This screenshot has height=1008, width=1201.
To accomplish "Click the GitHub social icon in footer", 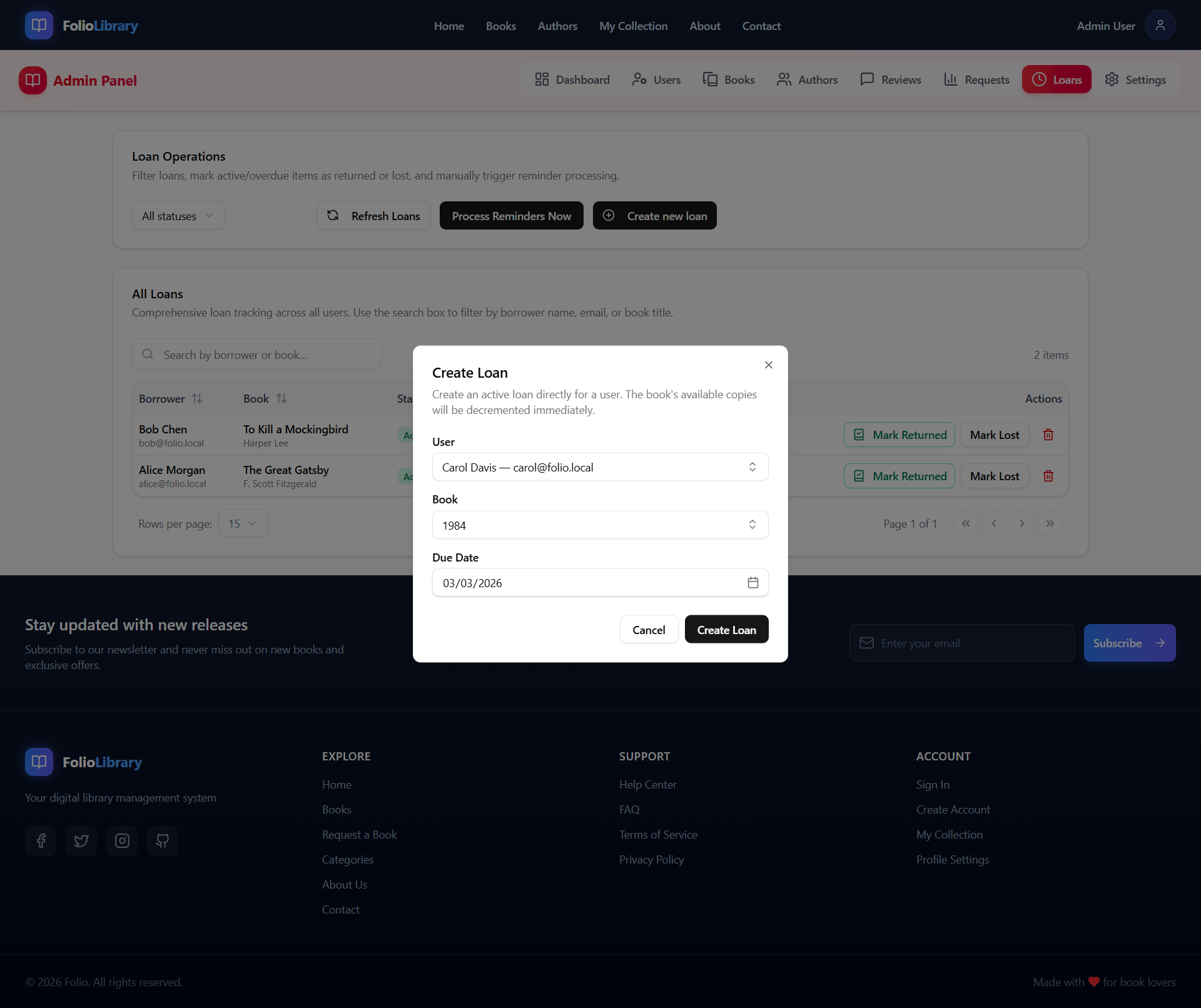I will coord(163,841).
